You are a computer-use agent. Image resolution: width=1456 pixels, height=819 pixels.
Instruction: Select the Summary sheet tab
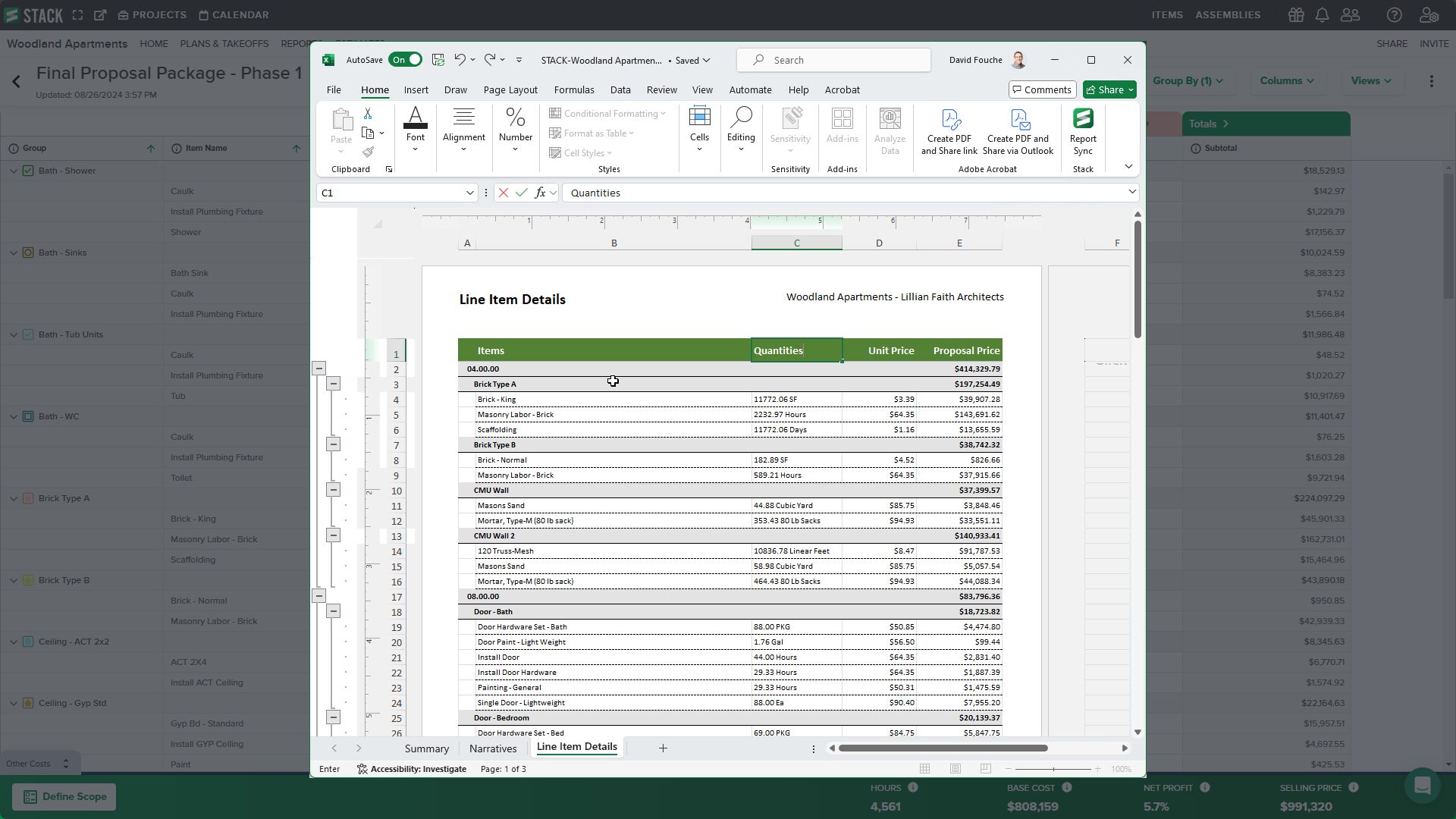426,748
